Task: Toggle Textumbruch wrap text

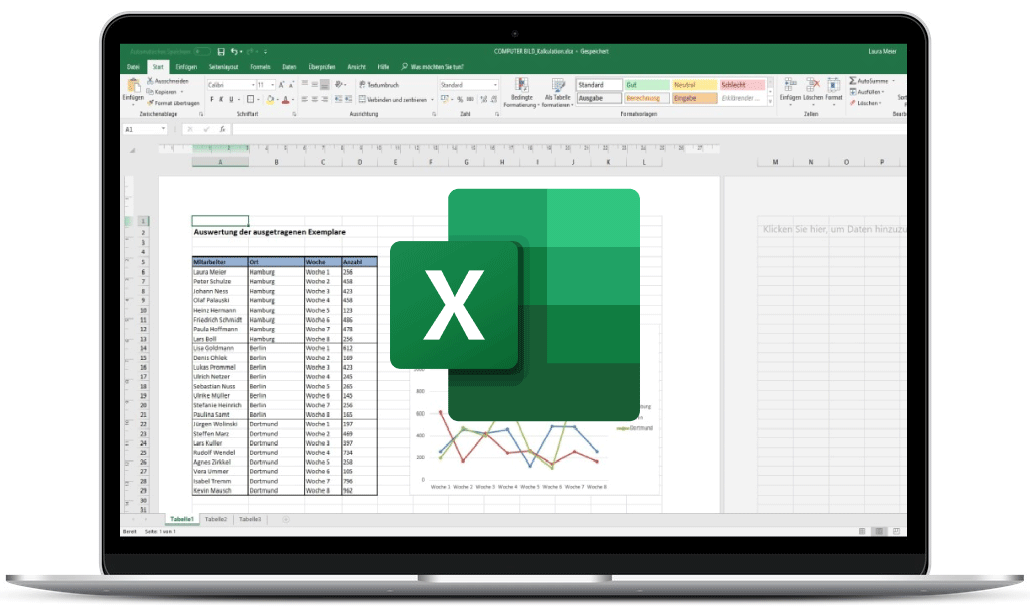Action: click(379, 85)
